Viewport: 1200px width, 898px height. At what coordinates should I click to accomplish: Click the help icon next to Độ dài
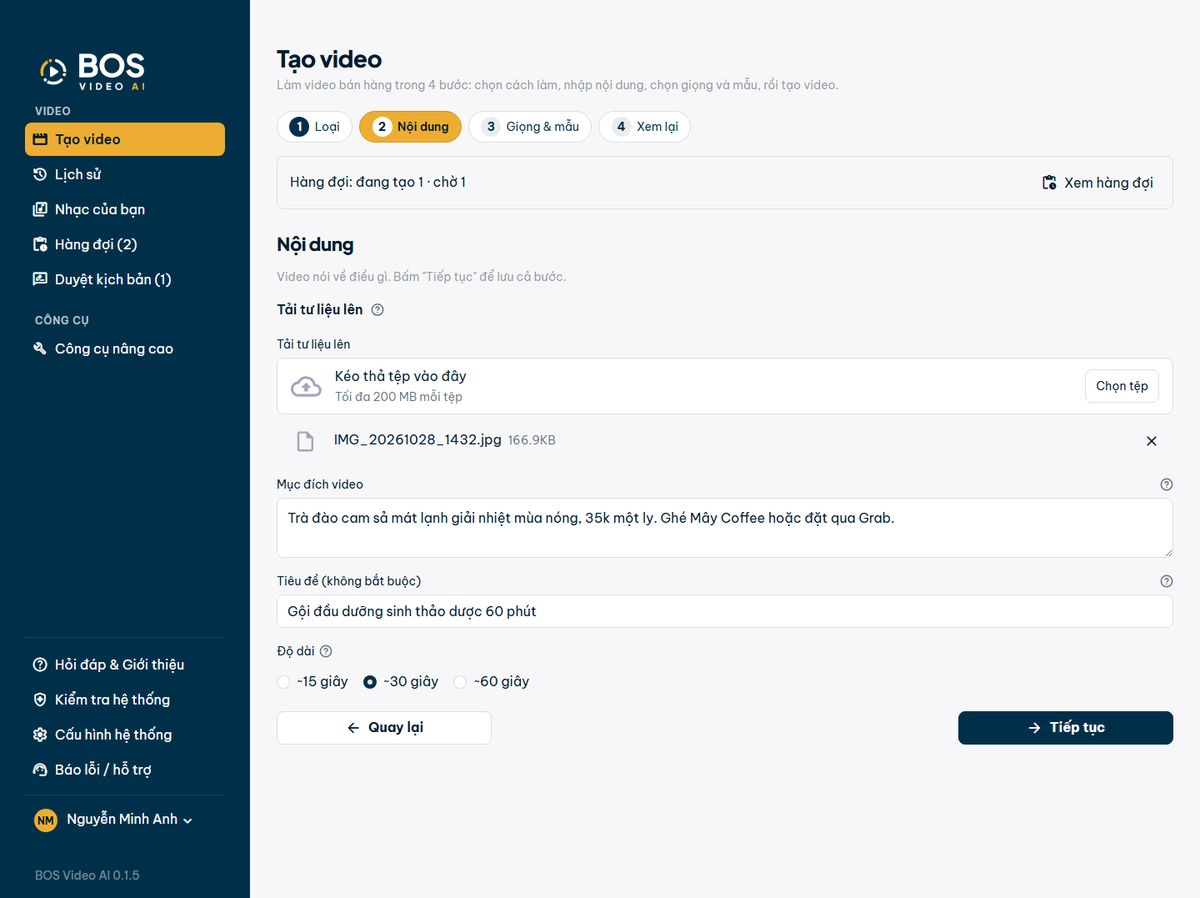coord(326,652)
